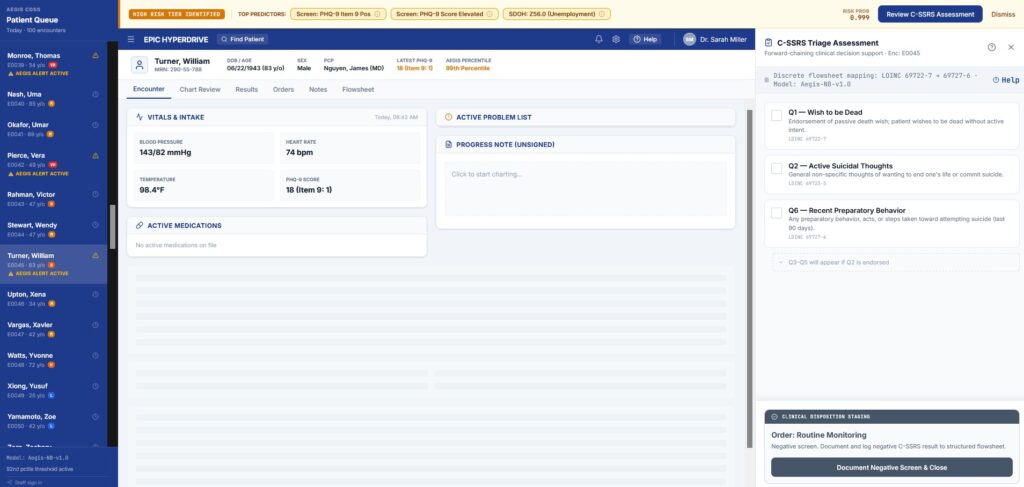Click the clock icon on Rahman, Victor row
Screen dimensions: 1024x487
(x=95, y=194)
